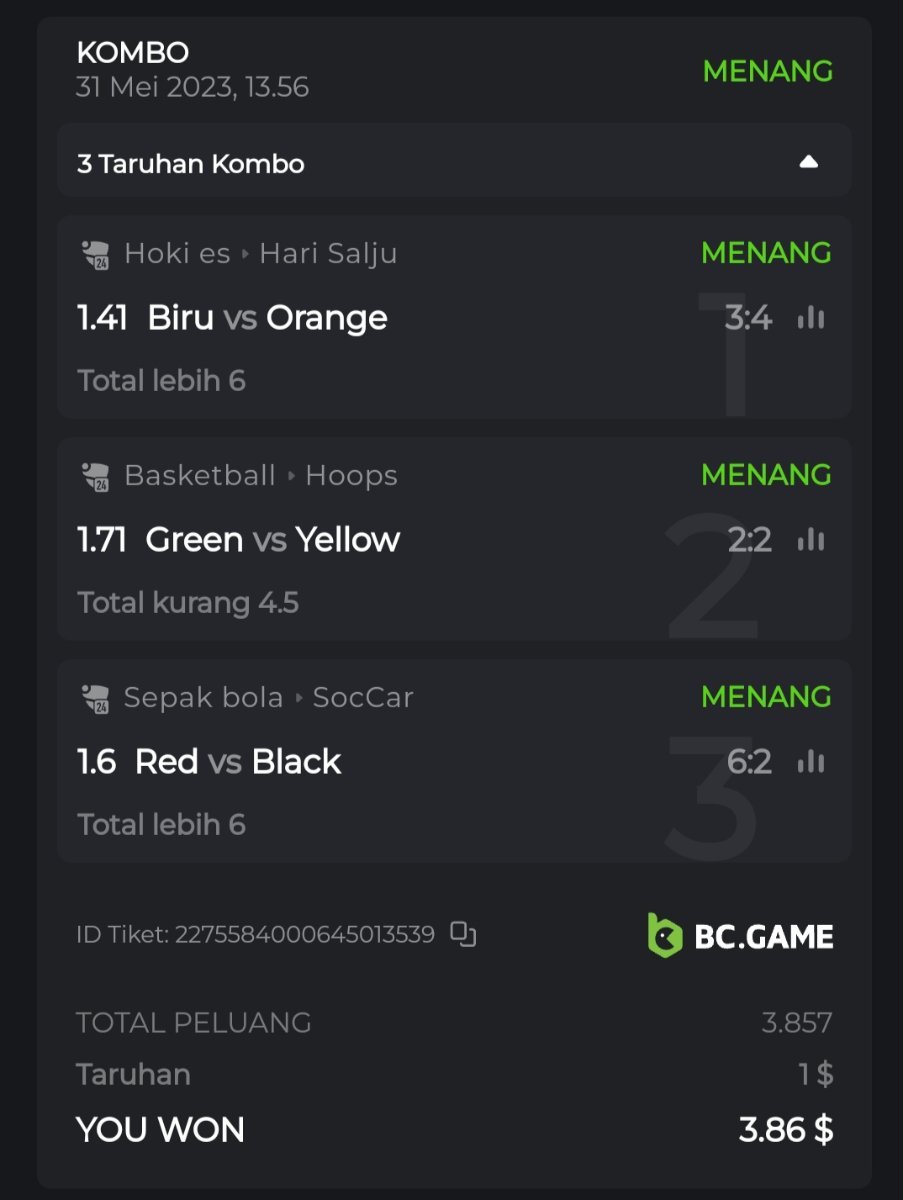
Task: Open statistics icon for Green vs Yellow
Action: click(811, 540)
